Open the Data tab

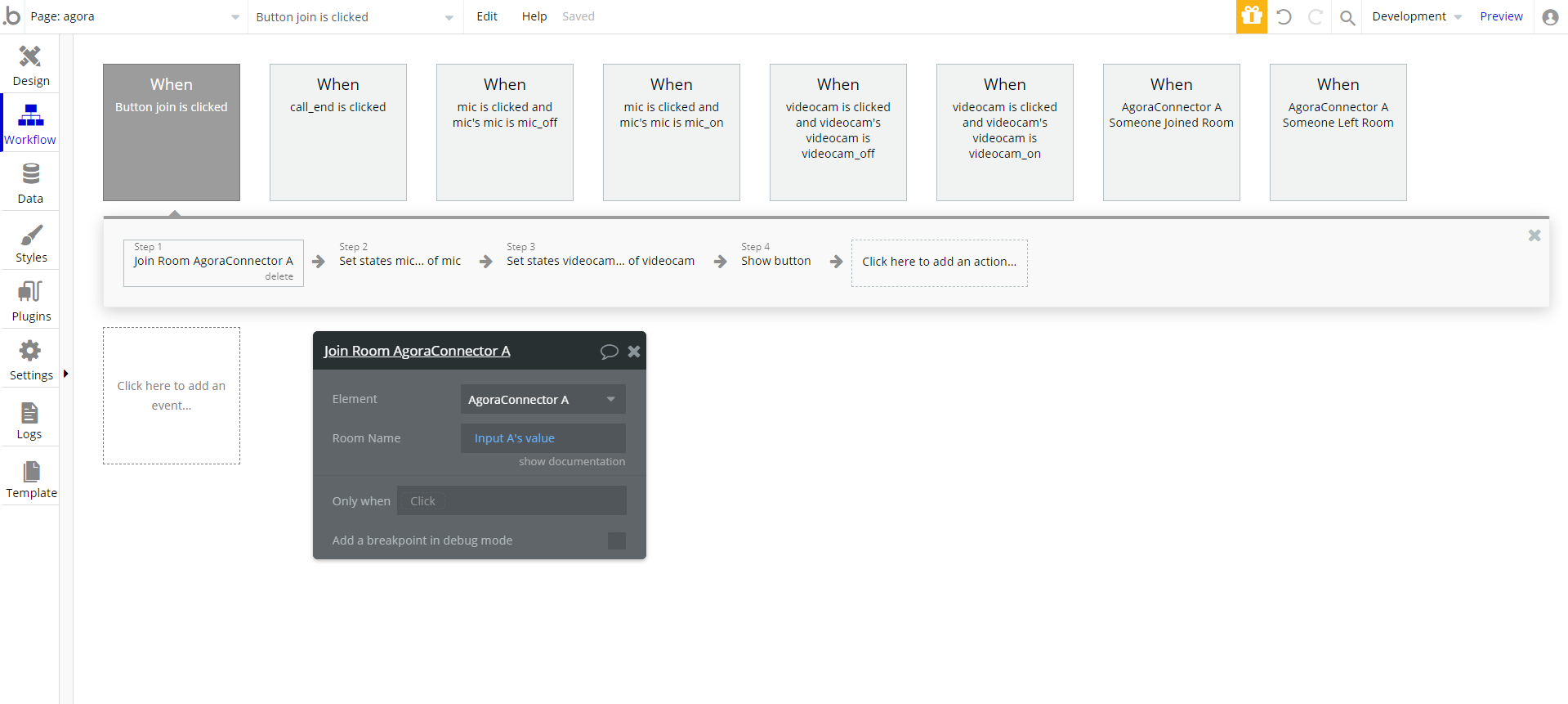(30, 183)
